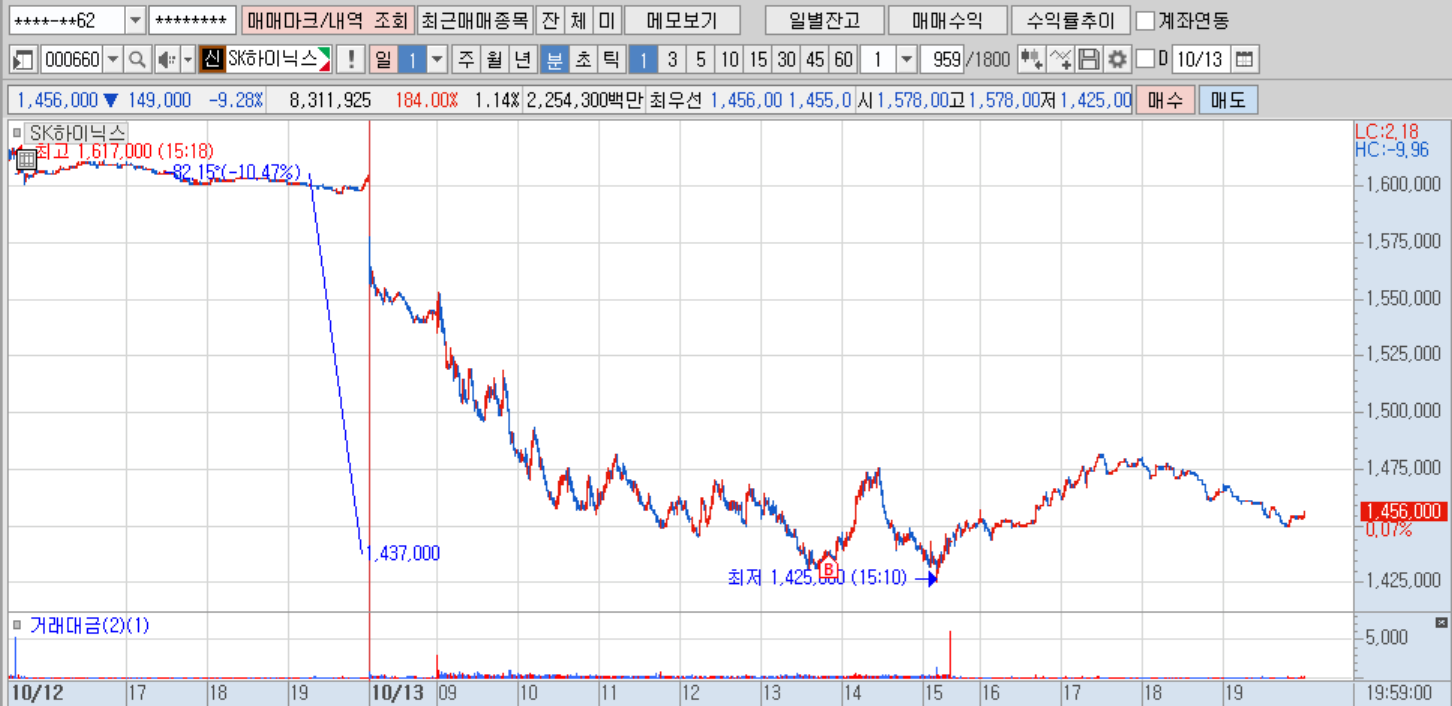
Task: Click the 일 interval value 1 field
Action: point(412,60)
